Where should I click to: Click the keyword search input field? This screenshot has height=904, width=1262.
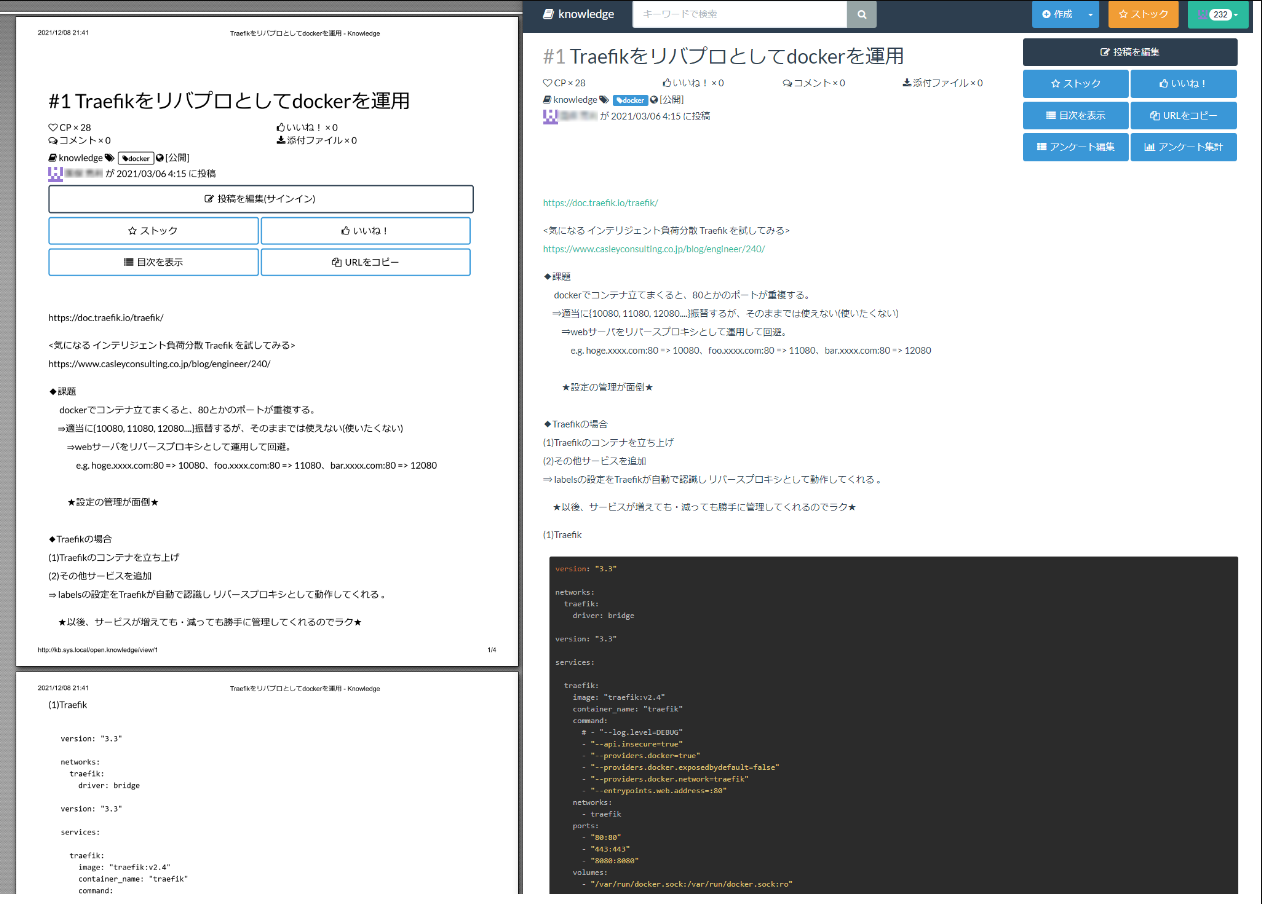[739, 14]
